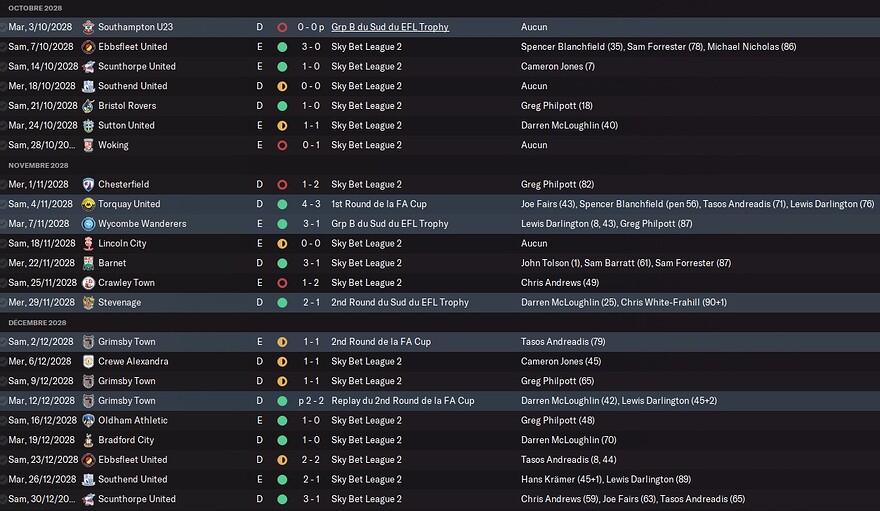
Task: Click the Southampton U23 club badge
Action: (88, 27)
